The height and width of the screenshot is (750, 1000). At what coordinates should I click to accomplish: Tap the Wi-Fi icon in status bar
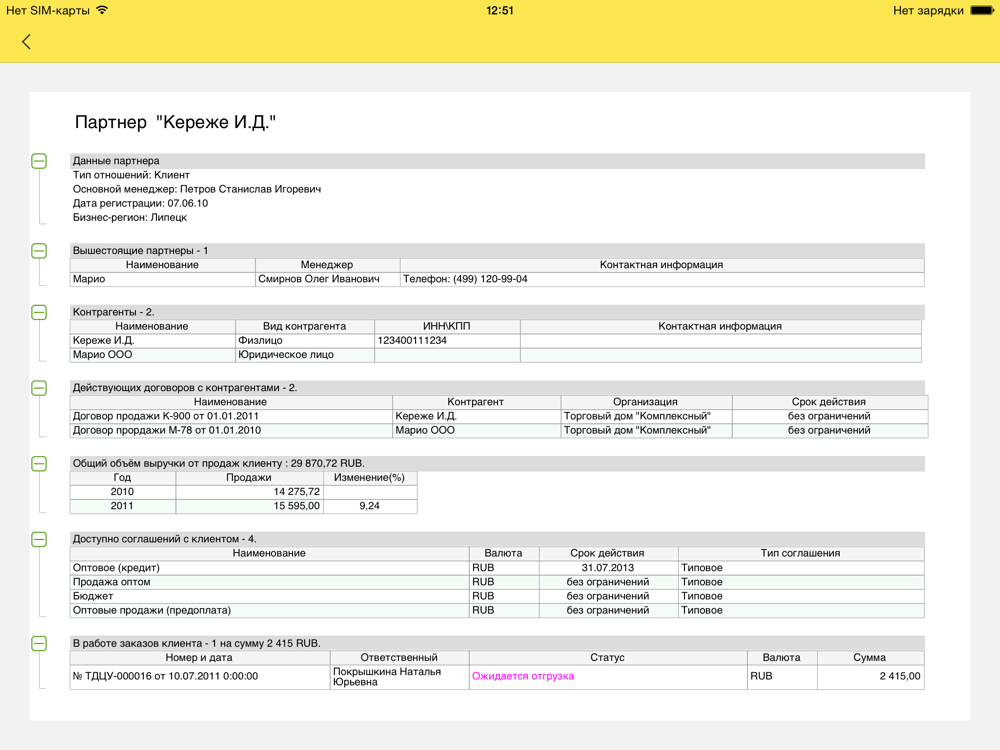click(x=102, y=11)
